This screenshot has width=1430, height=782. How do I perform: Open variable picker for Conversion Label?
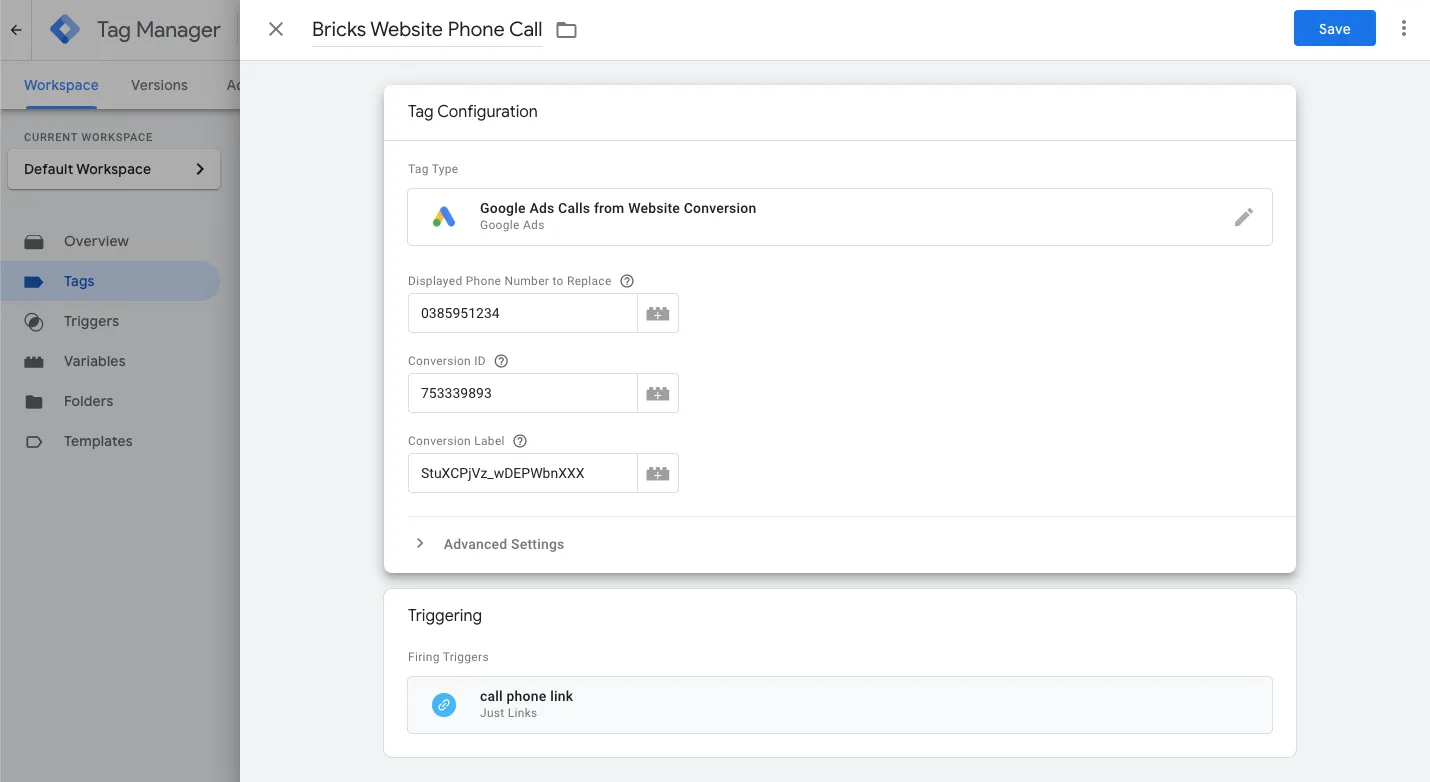(658, 472)
